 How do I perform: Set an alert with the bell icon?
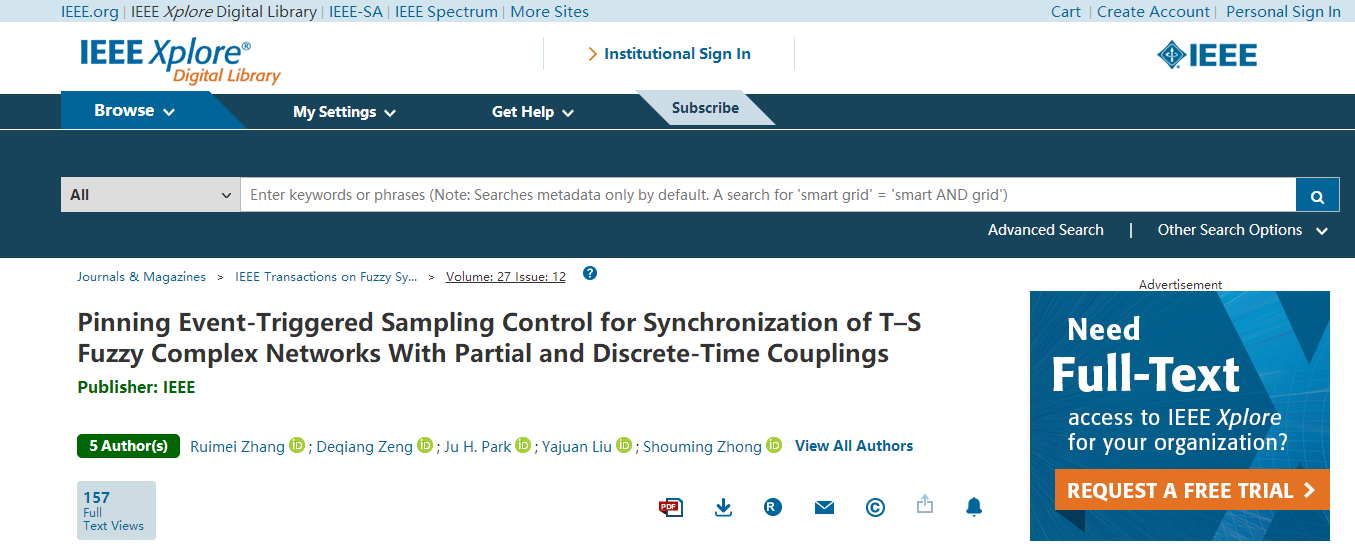point(974,507)
